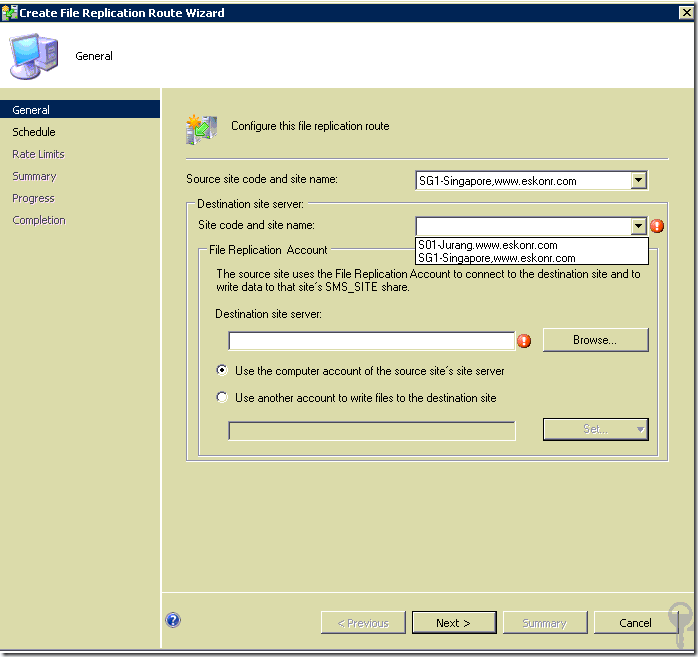
Task: Click the alternate account name field
Action: click(x=372, y=431)
